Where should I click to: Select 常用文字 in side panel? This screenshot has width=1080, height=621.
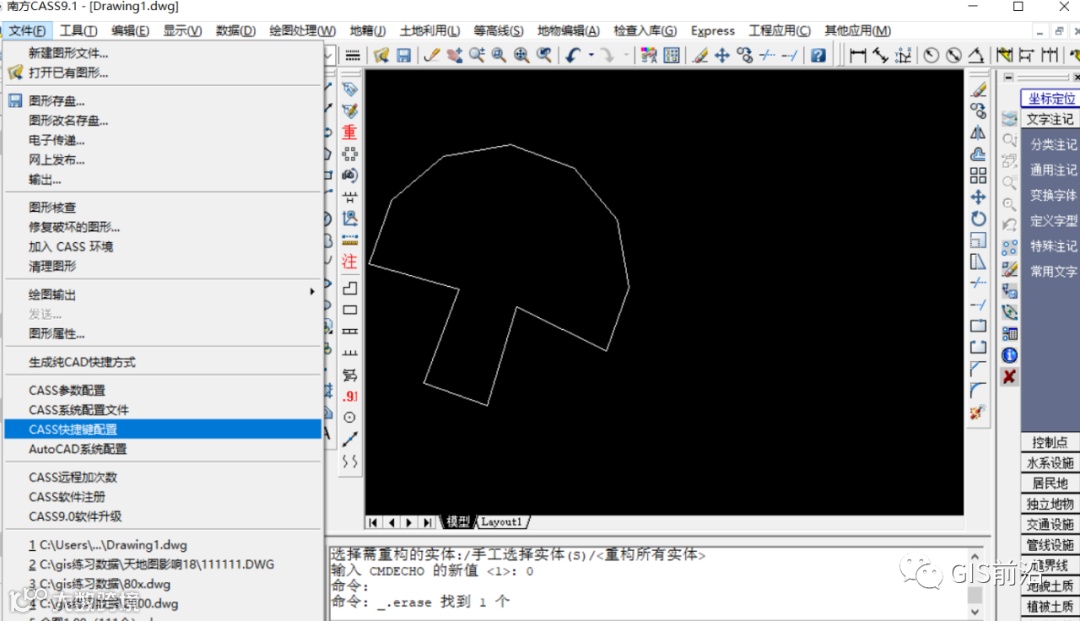pos(1053,272)
